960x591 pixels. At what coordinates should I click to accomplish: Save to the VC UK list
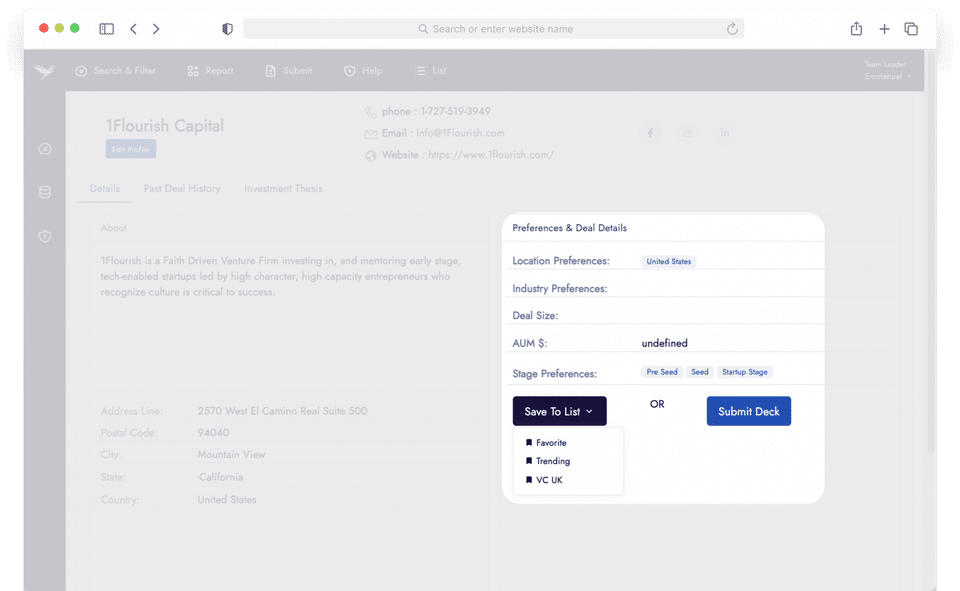point(544,480)
